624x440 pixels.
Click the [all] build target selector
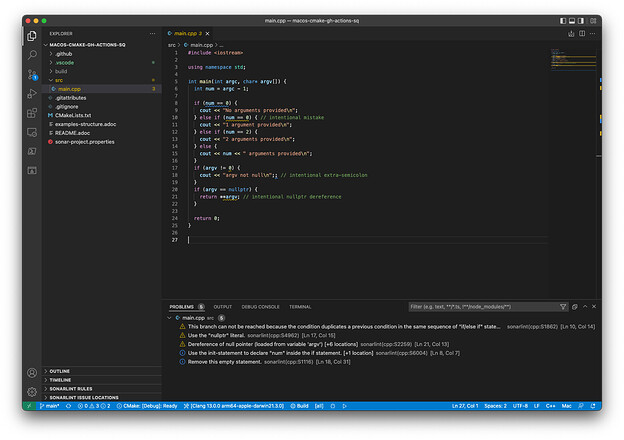(319, 406)
